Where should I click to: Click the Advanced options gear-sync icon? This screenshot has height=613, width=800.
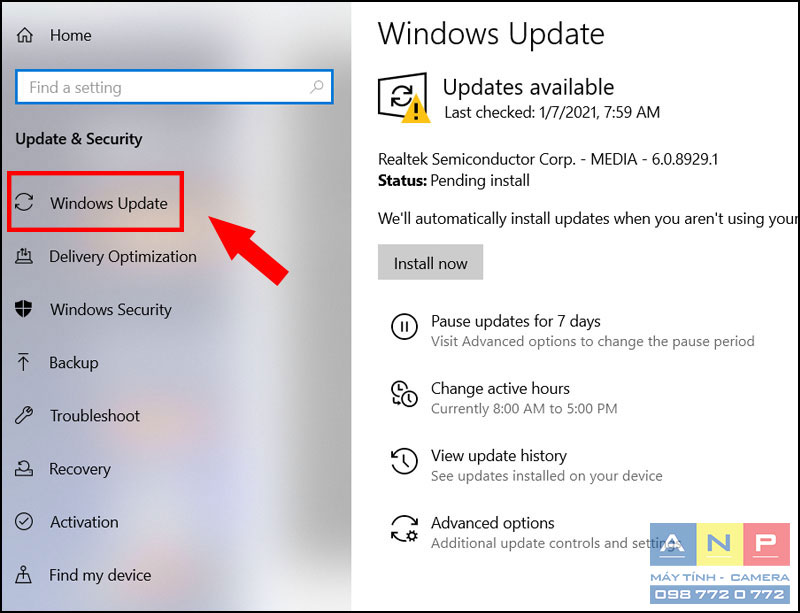404,528
